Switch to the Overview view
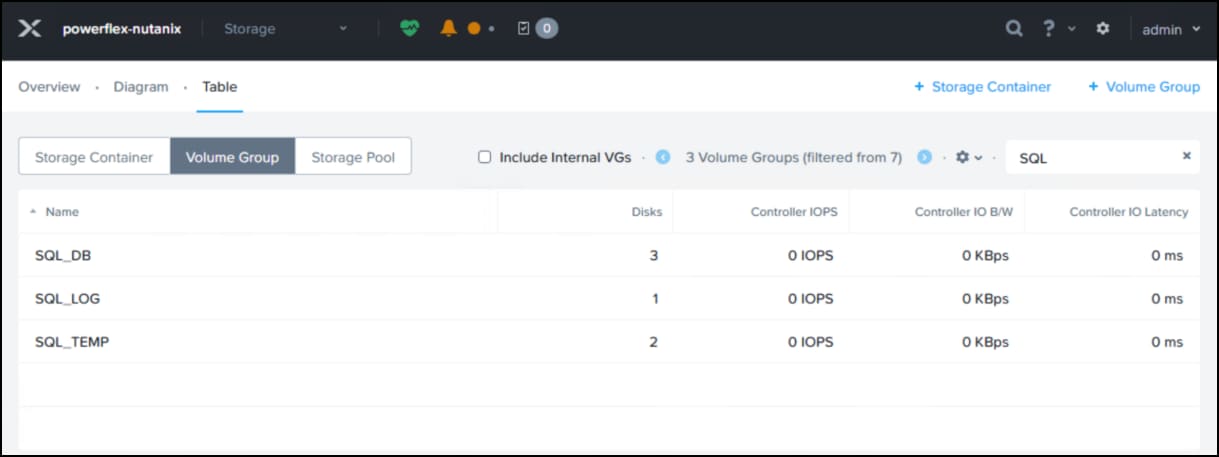 tap(49, 87)
